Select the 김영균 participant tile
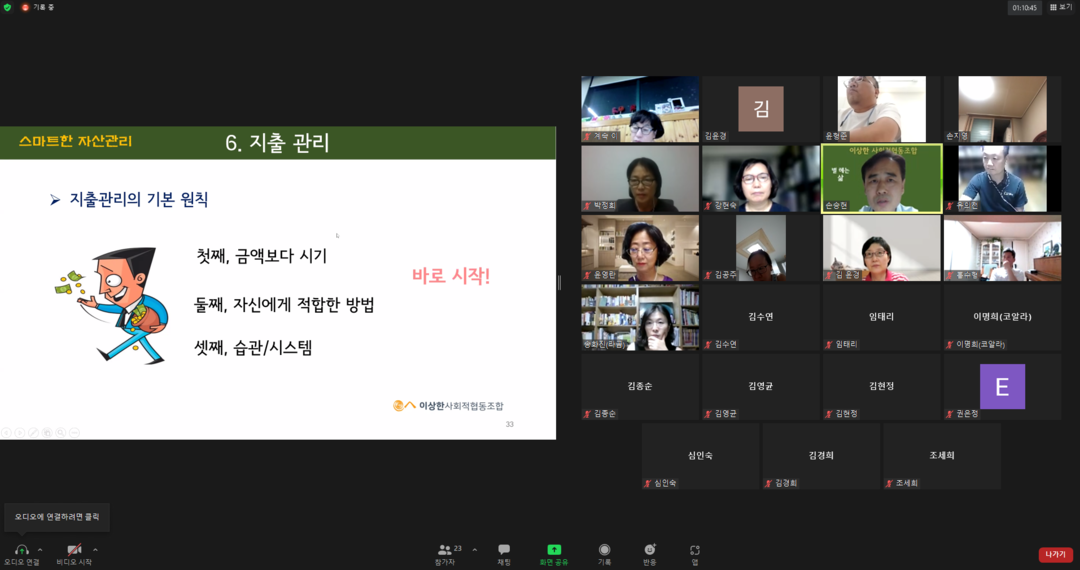Screen dimensions: 1080x570 click(x=760, y=387)
